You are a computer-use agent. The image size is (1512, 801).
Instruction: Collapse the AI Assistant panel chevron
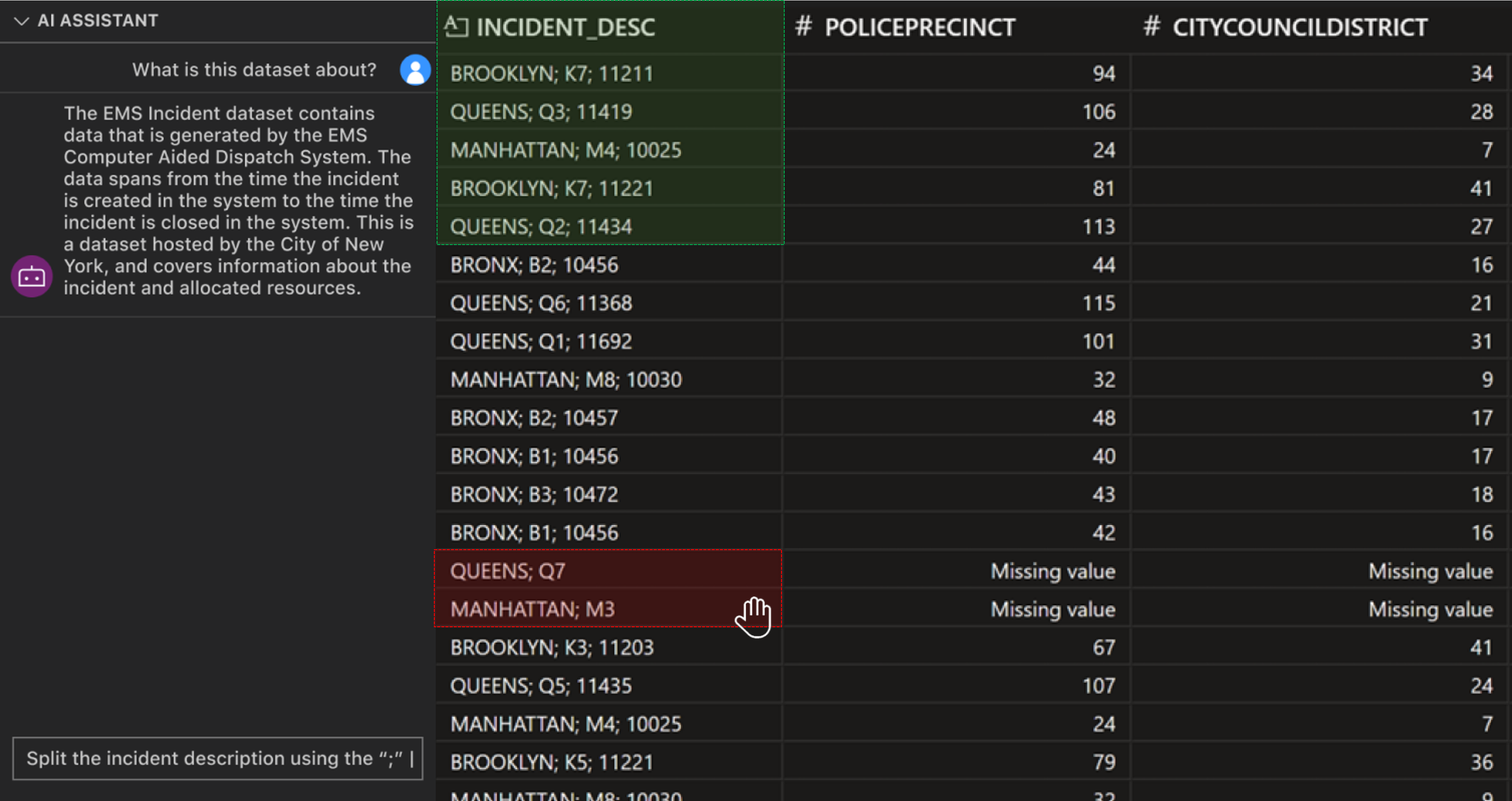pyautogui.click(x=22, y=21)
